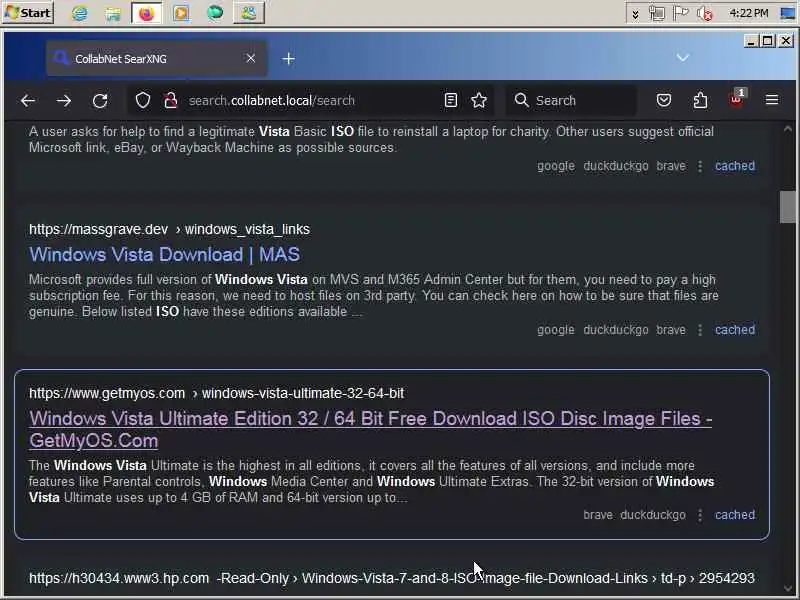Click the page vertical scrollbar thumb
Viewport: 800px width, 600px height.
coord(787,207)
